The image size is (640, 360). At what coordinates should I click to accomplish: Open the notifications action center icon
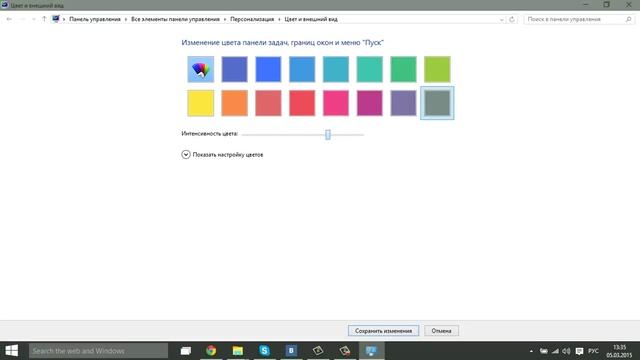(579, 351)
